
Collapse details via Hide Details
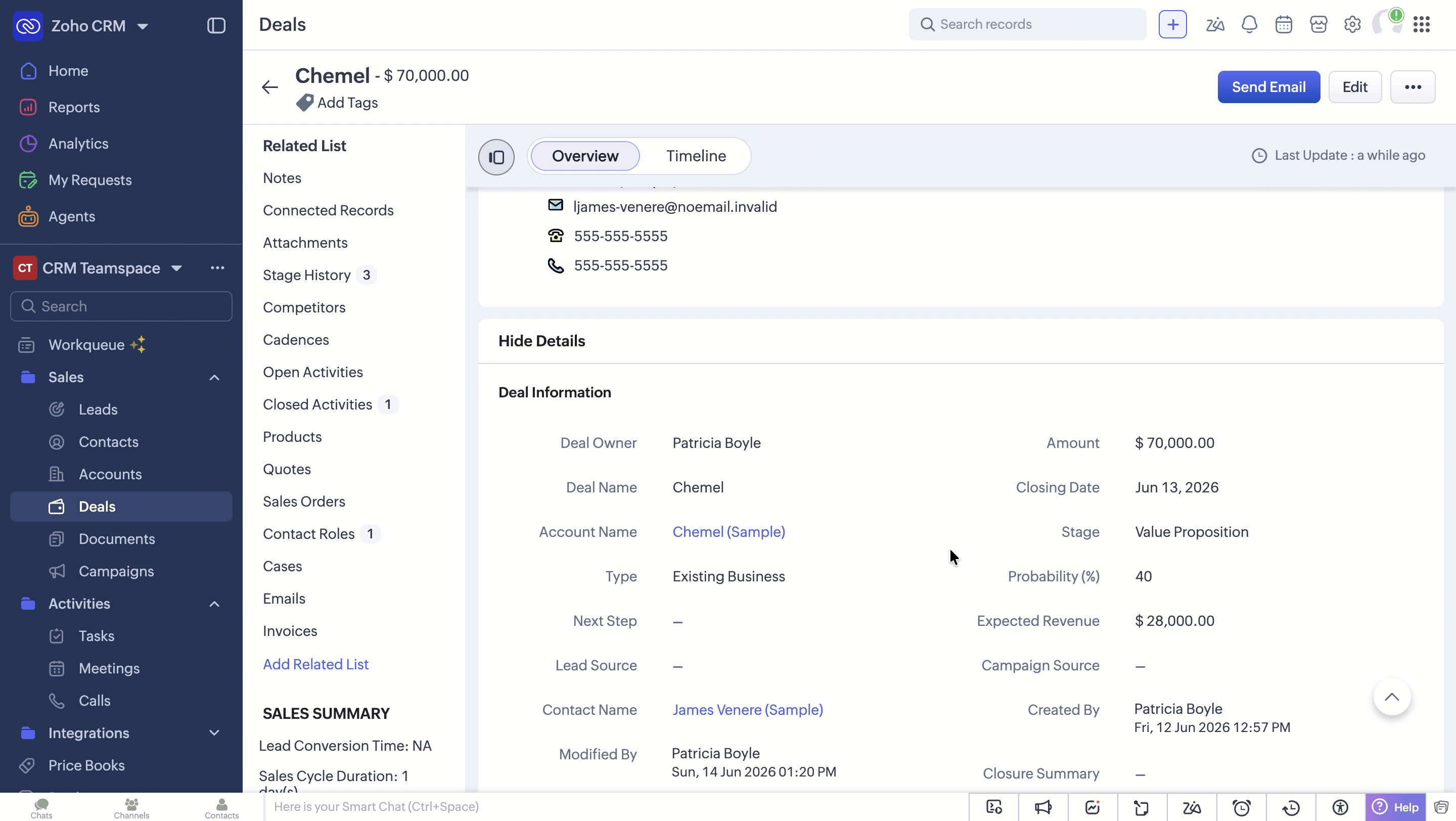(x=541, y=341)
